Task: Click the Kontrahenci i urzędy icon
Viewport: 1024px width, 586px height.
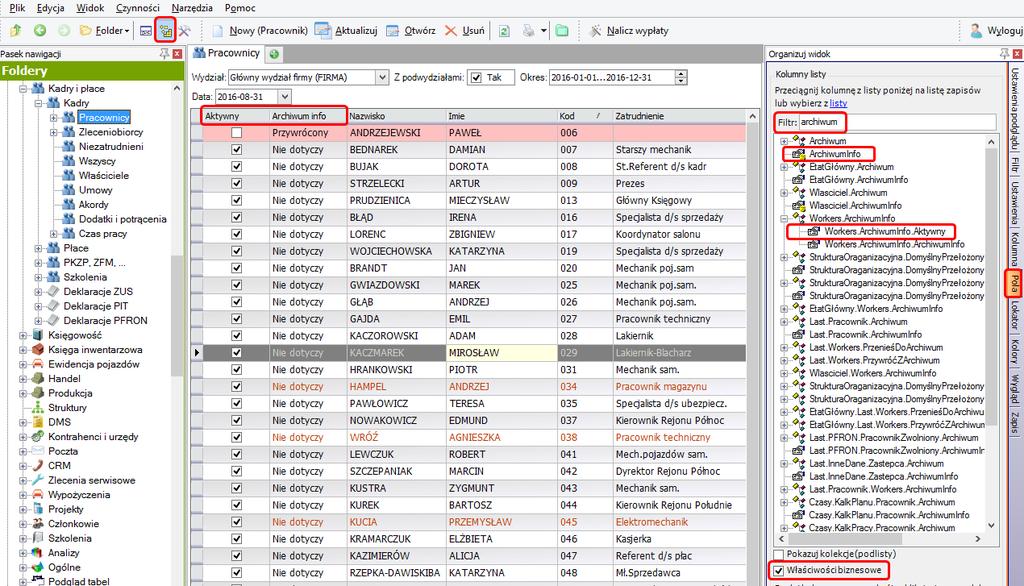Action: coord(38,436)
